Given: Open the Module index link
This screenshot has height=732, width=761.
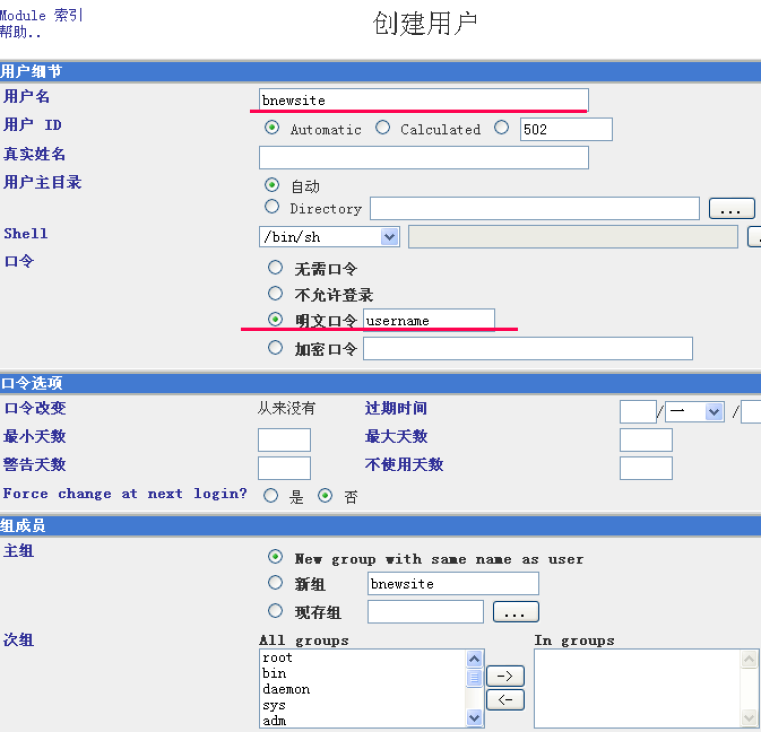Looking at the screenshot, I should coord(42,16).
